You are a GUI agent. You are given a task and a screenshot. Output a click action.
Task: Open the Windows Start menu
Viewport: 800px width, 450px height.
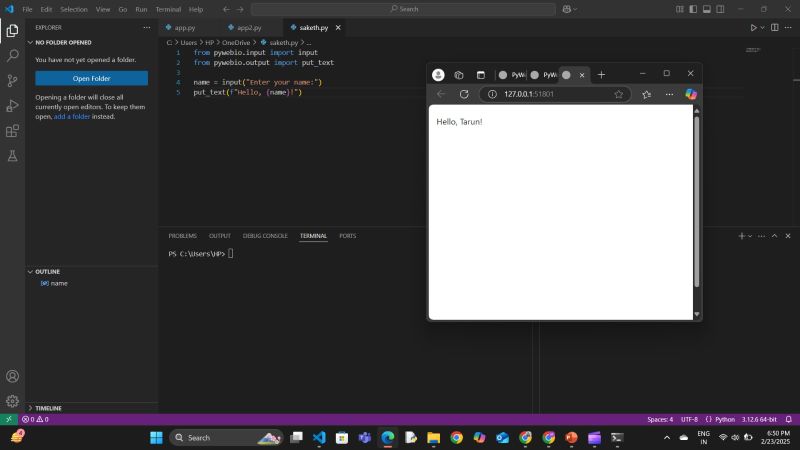click(156, 438)
